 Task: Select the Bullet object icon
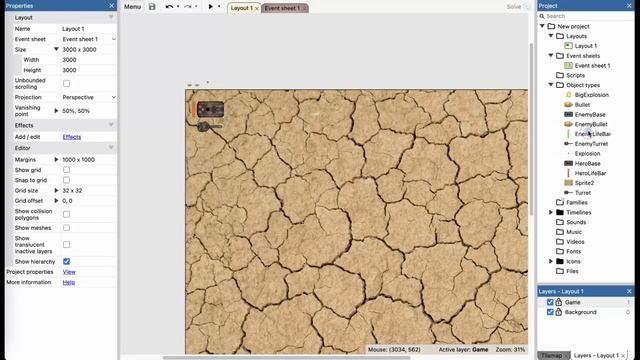(x=568, y=104)
